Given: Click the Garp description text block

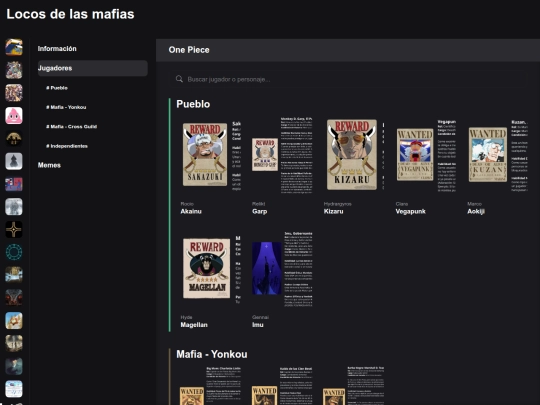Looking at the screenshot, I should click(x=297, y=154).
